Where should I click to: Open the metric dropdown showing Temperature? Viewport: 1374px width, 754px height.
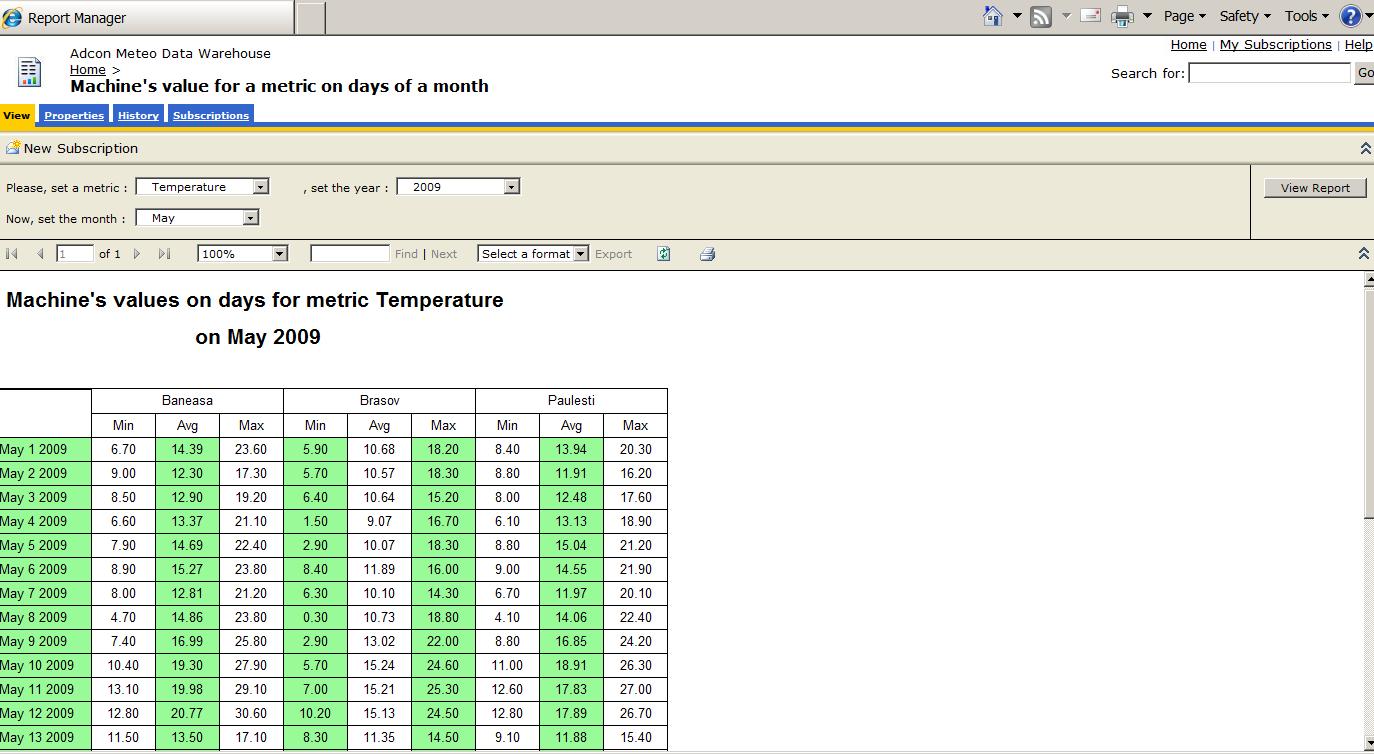[x=260, y=187]
